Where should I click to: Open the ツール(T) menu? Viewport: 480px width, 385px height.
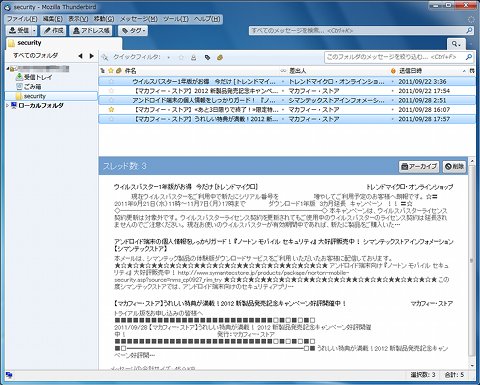[176, 19]
